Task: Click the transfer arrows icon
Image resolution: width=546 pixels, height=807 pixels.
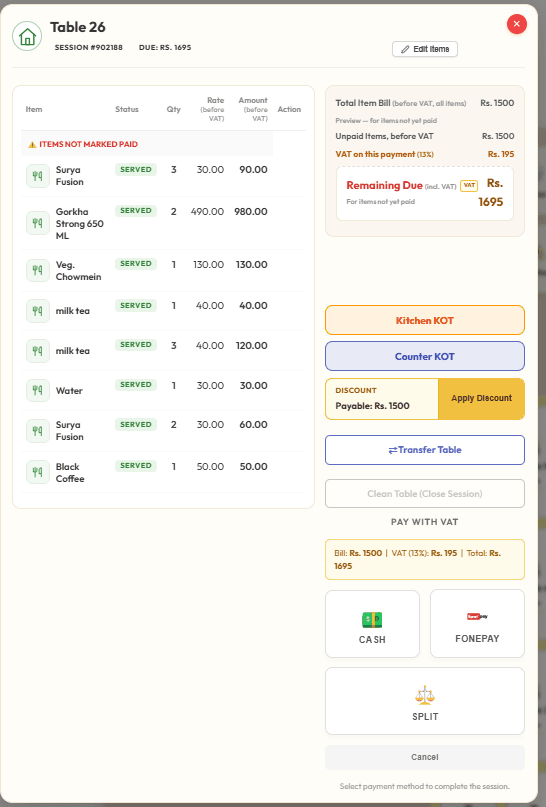Action: [393, 450]
